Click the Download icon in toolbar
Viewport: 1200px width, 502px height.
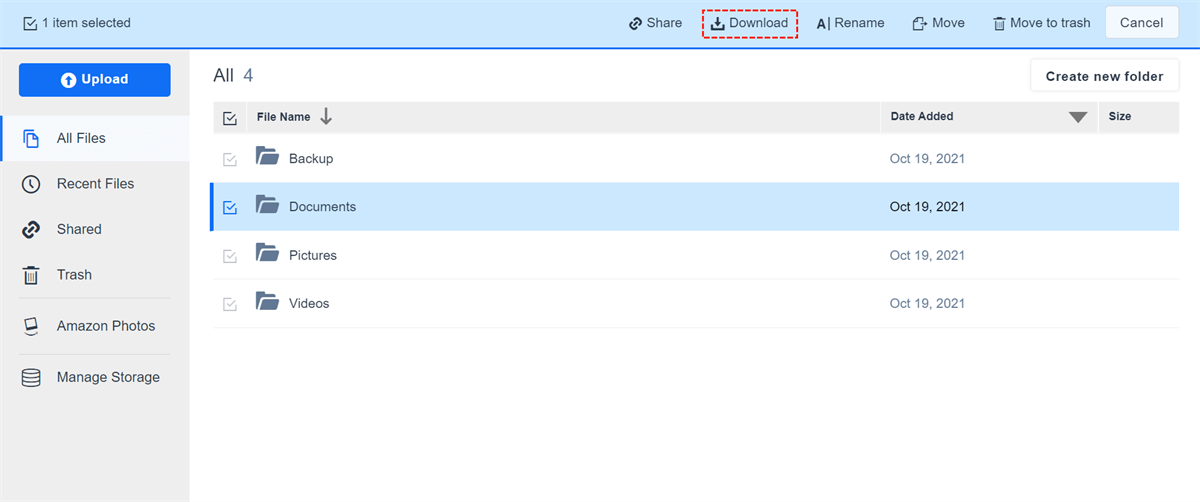(x=718, y=23)
